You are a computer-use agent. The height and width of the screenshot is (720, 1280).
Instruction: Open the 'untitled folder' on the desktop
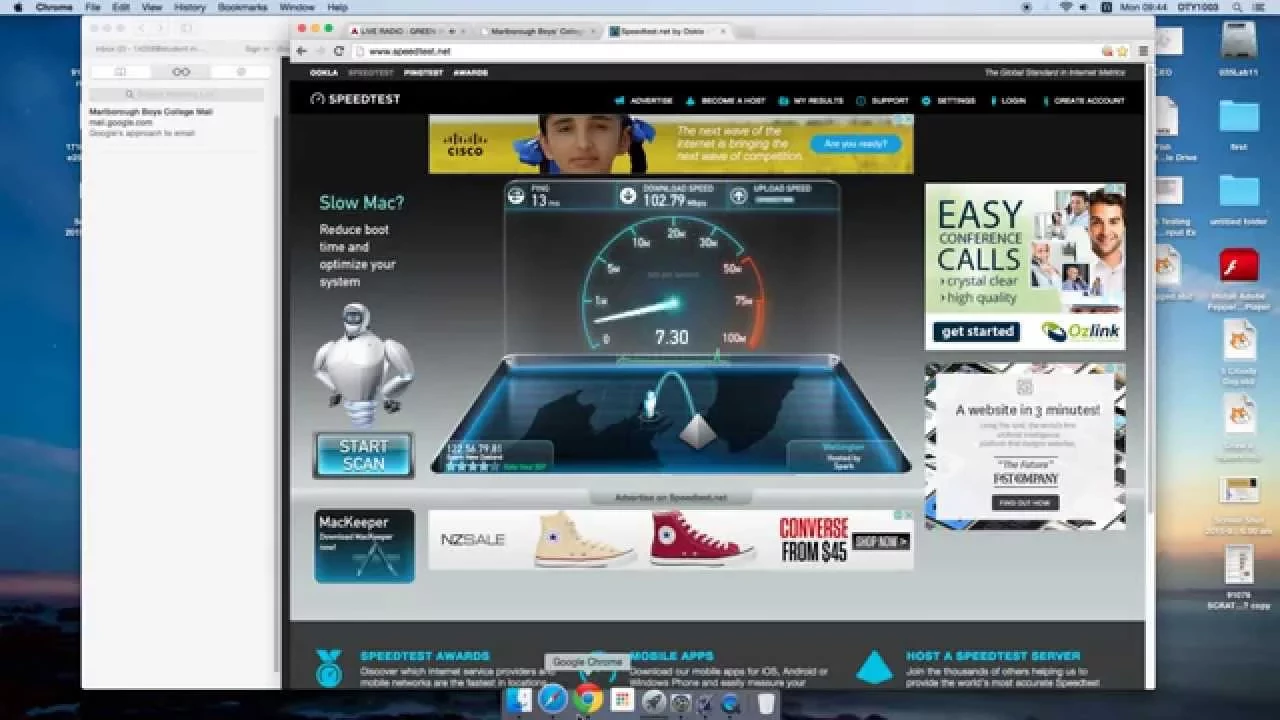1240,198
